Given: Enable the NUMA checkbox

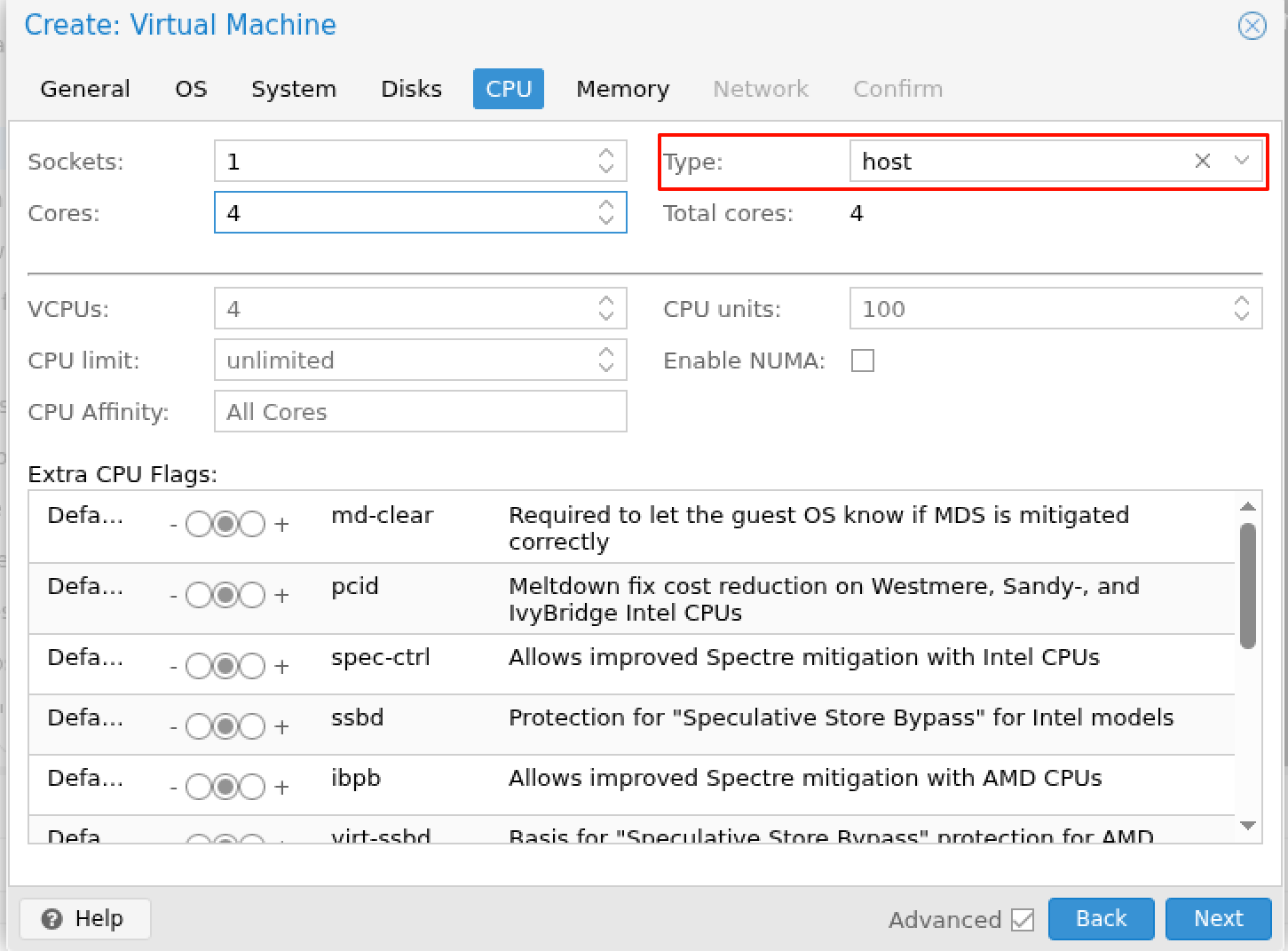Looking at the screenshot, I should point(862,361).
